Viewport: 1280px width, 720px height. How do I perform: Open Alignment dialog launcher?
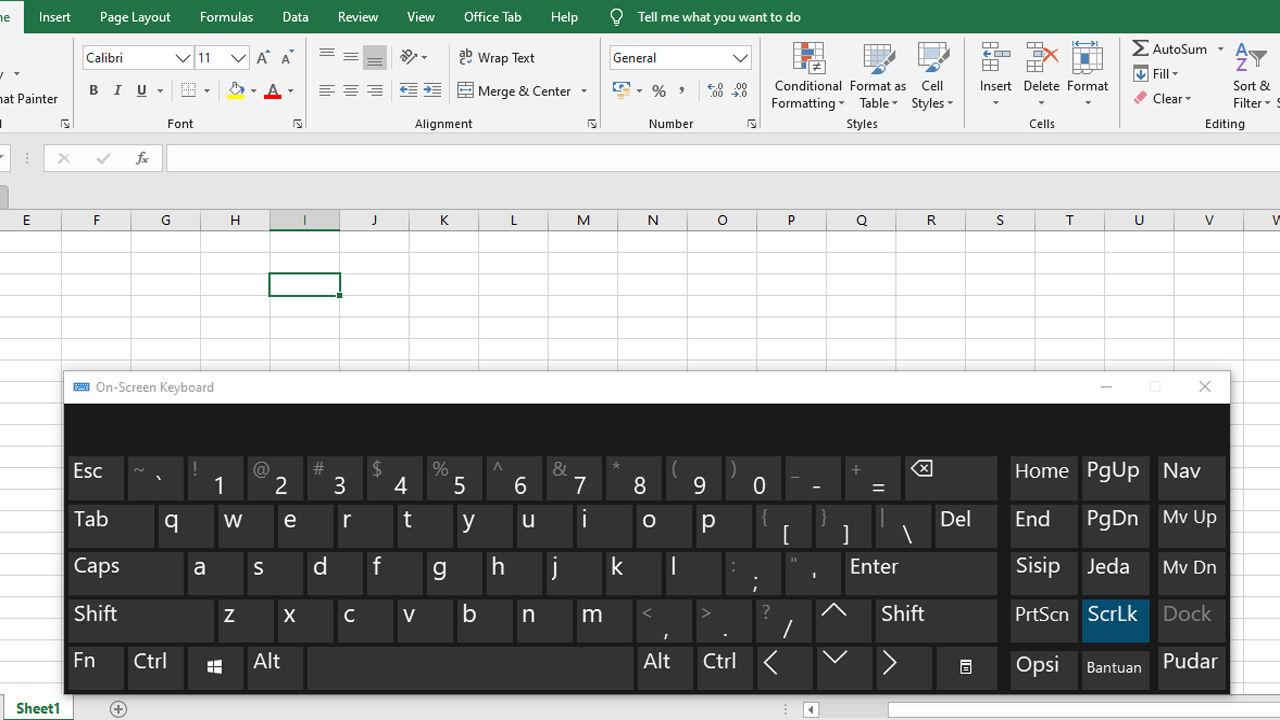(x=592, y=124)
